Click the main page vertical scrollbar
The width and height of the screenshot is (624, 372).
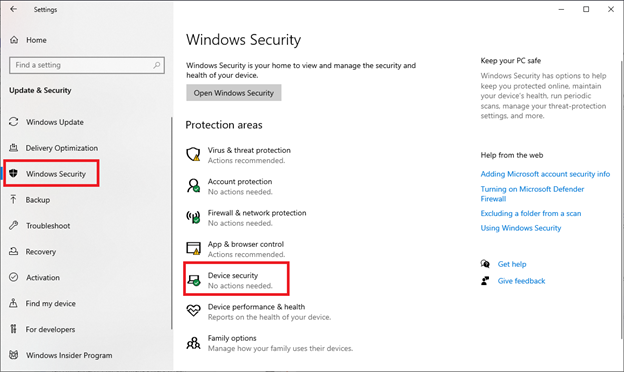(x=622, y=199)
